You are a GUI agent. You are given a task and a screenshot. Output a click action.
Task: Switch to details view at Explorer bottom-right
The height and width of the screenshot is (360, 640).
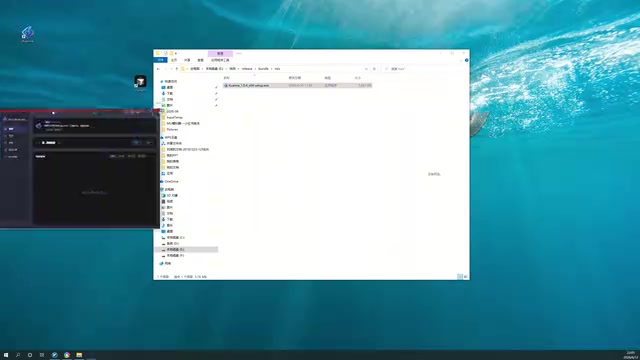(x=460, y=277)
